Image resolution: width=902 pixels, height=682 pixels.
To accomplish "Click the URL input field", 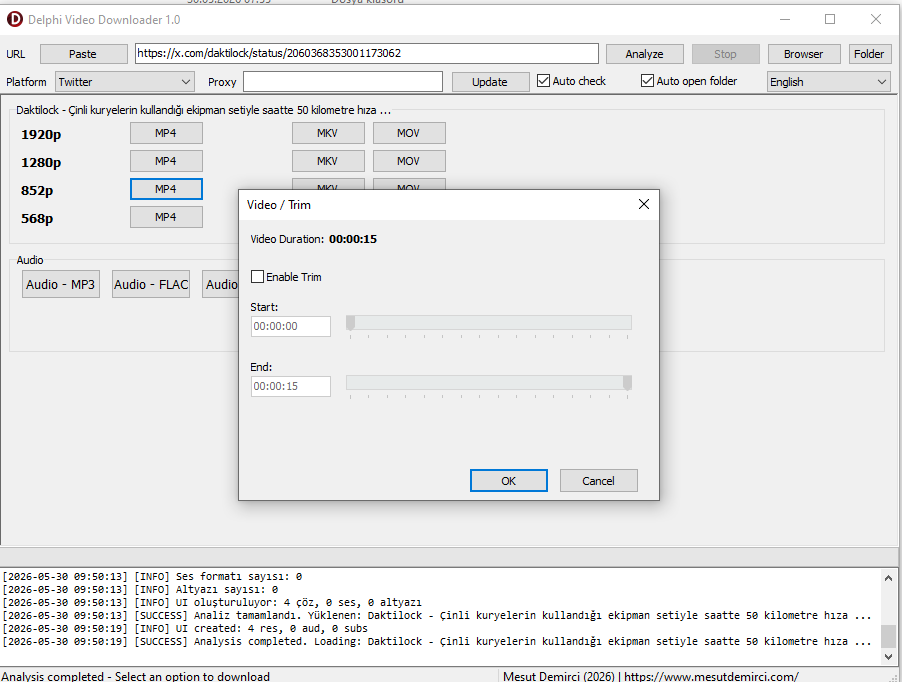I will [366, 53].
